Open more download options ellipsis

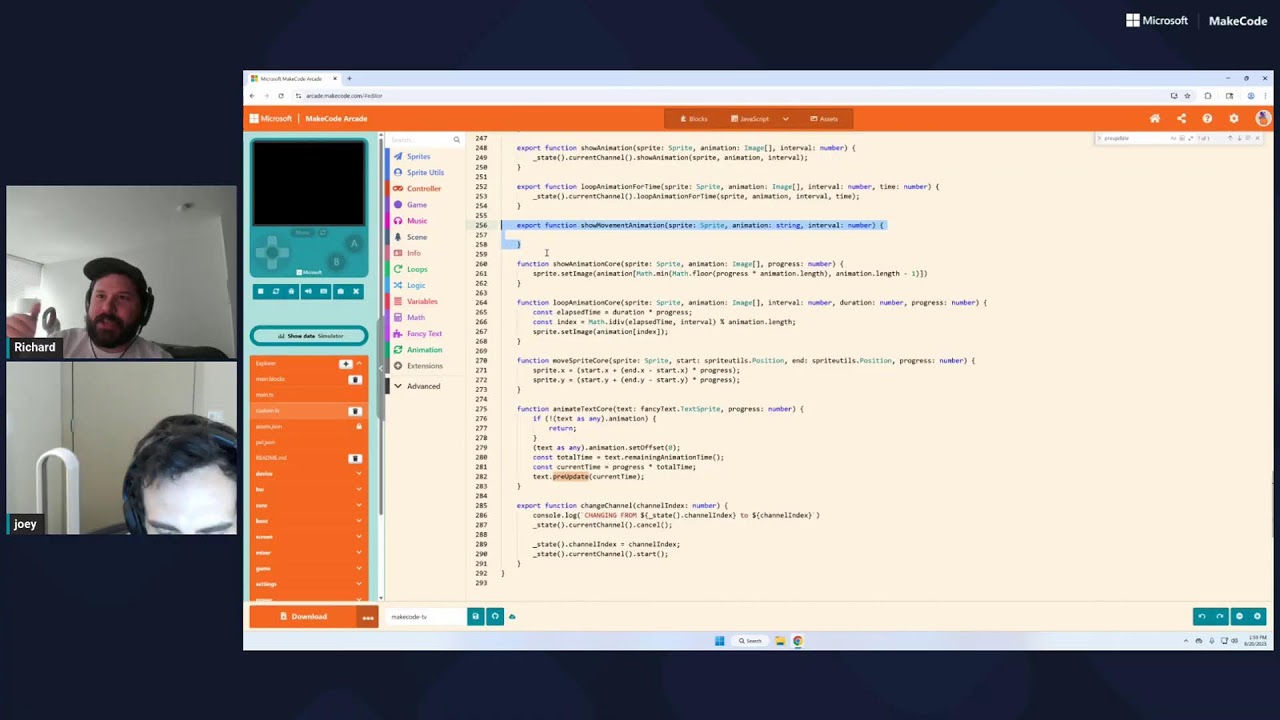368,616
